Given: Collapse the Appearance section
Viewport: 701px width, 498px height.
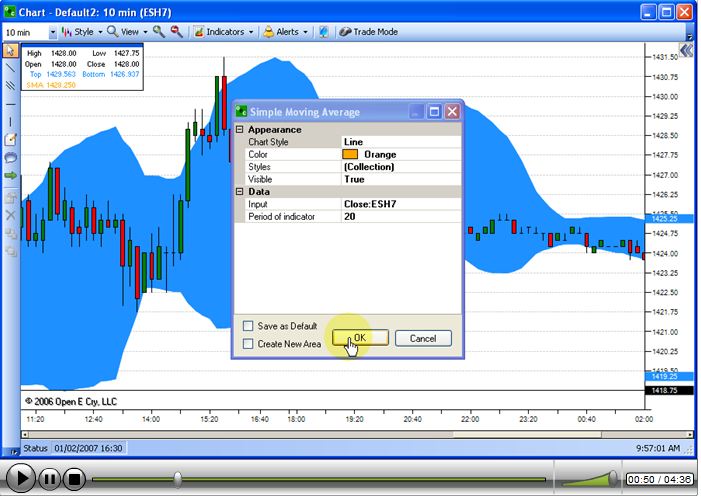Looking at the screenshot, I should (240, 130).
